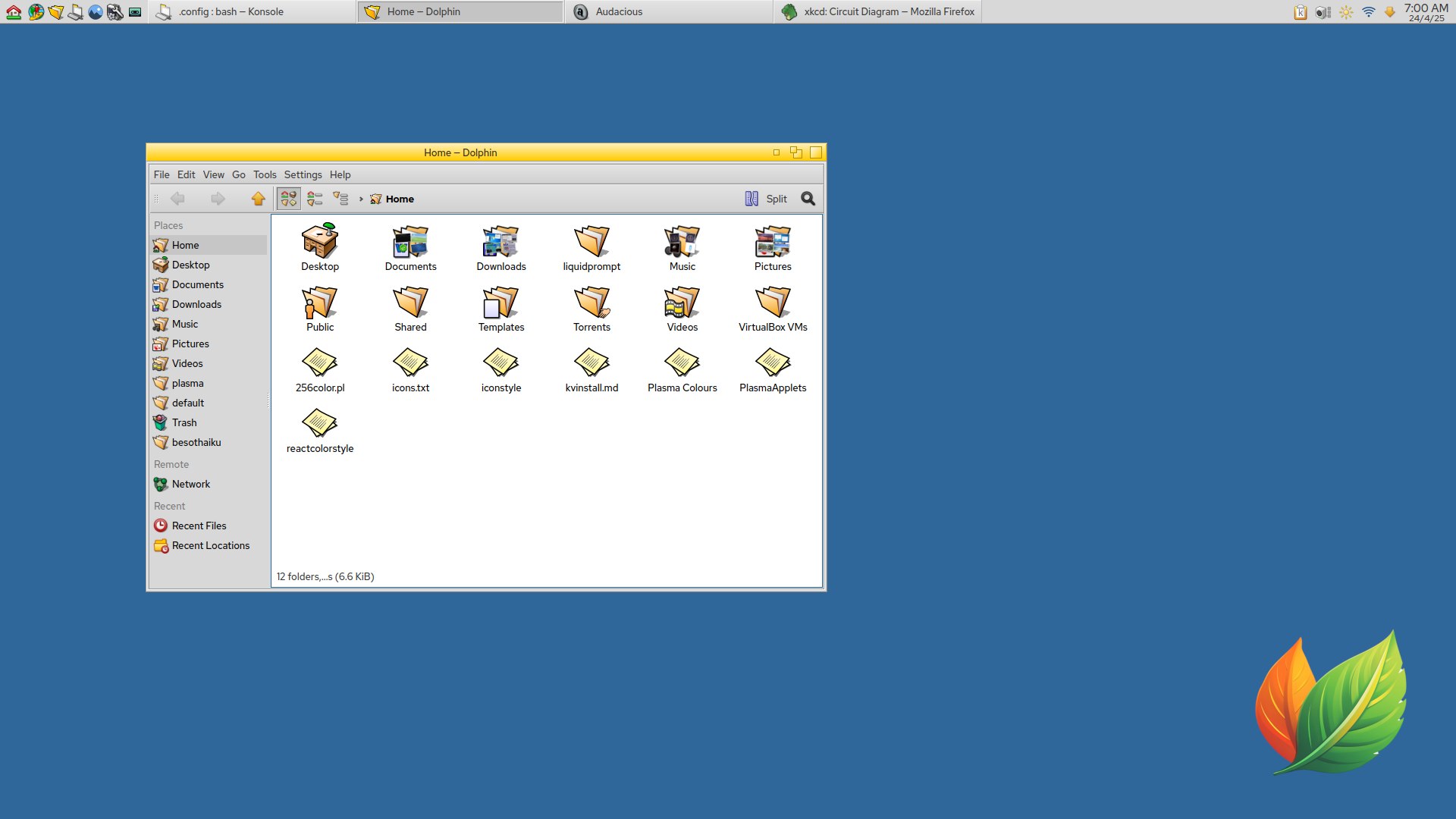Click the Home breadcrumb in location bar
1456x819 pixels.
coord(392,199)
